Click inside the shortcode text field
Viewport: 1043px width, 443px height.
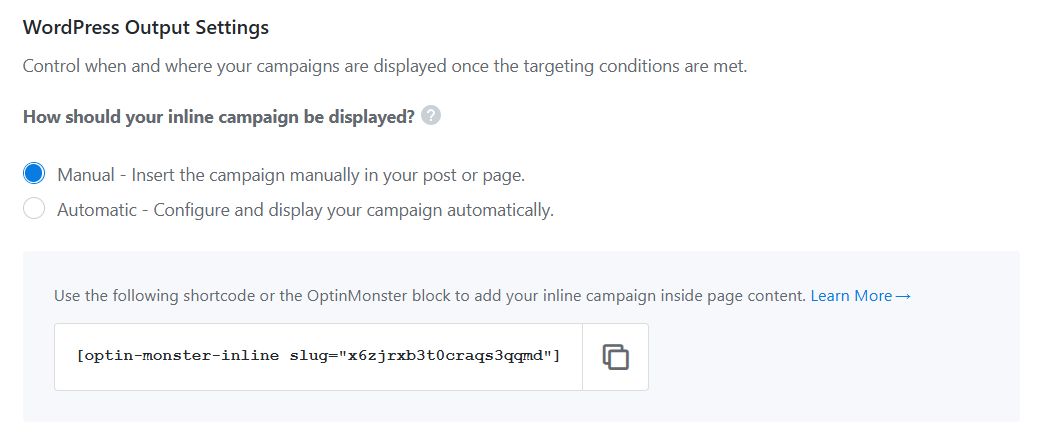tap(318, 356)
